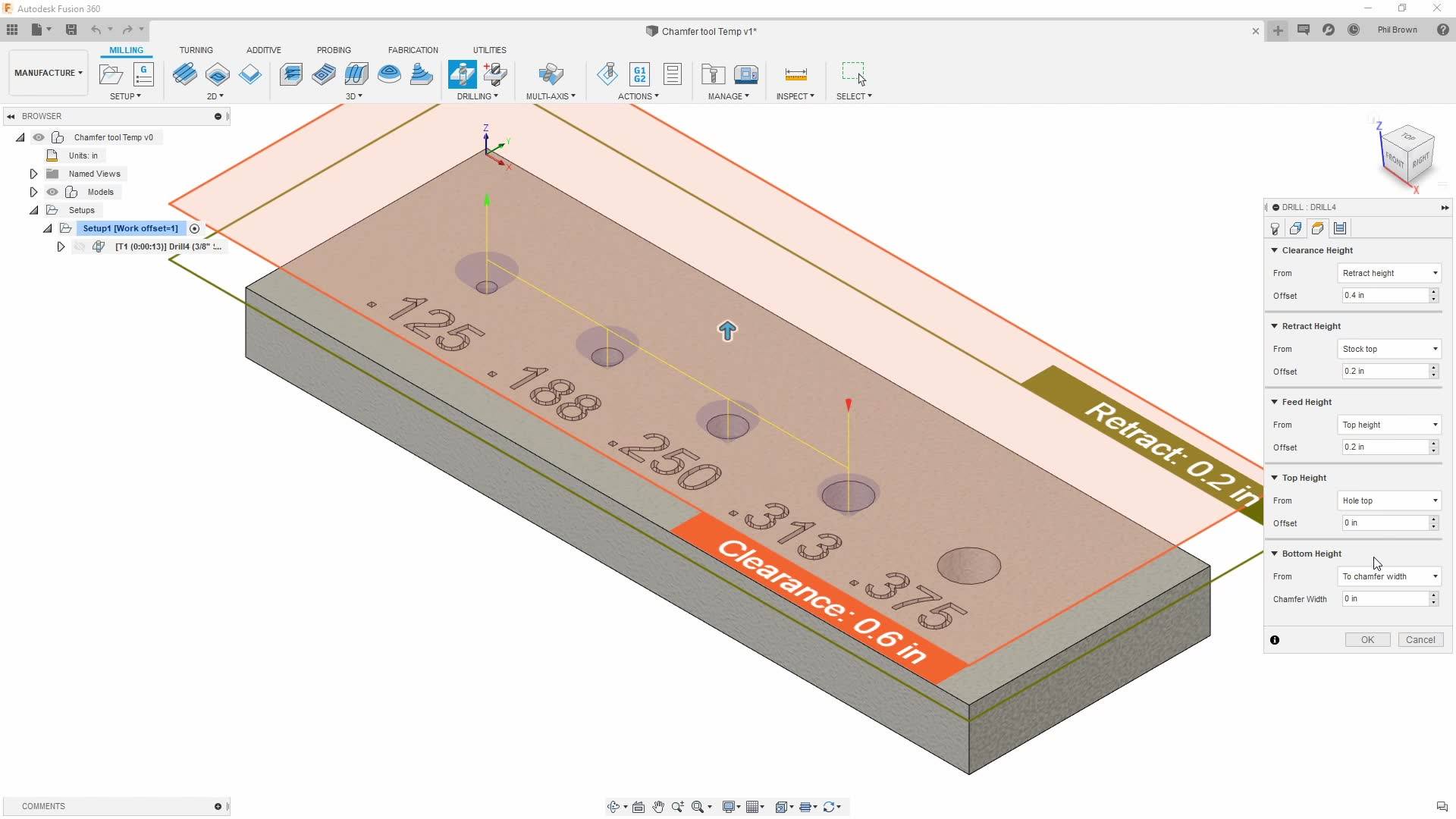The width and height of the screenshot is (1456, 819).
Task: Collapse the Clearance Height section
Action: click(x=1275, y=250)
